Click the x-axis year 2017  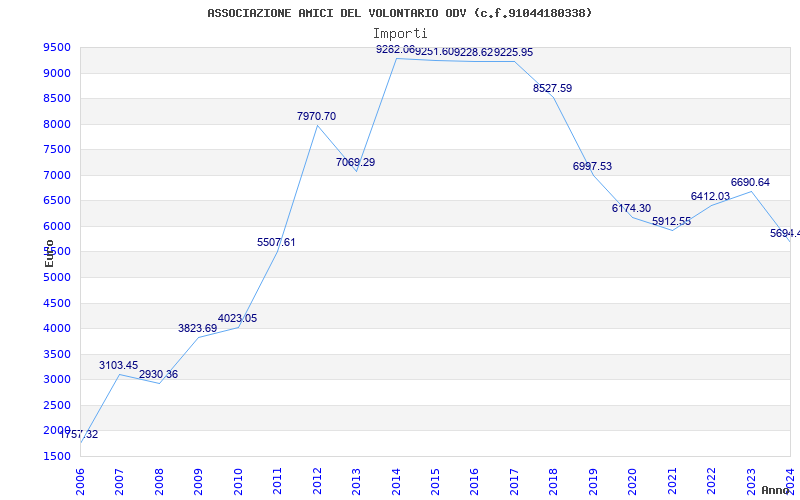514,482
